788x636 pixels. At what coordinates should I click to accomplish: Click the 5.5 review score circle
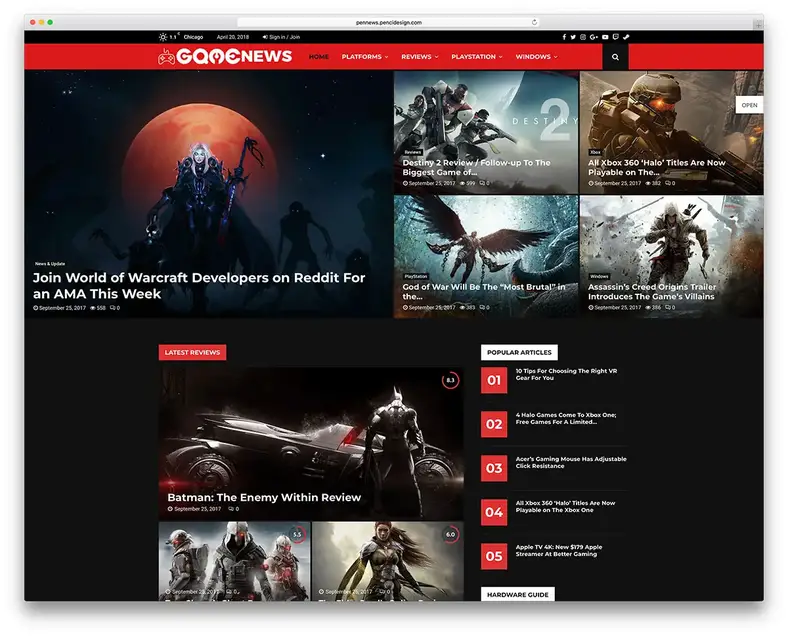[297, 535]
